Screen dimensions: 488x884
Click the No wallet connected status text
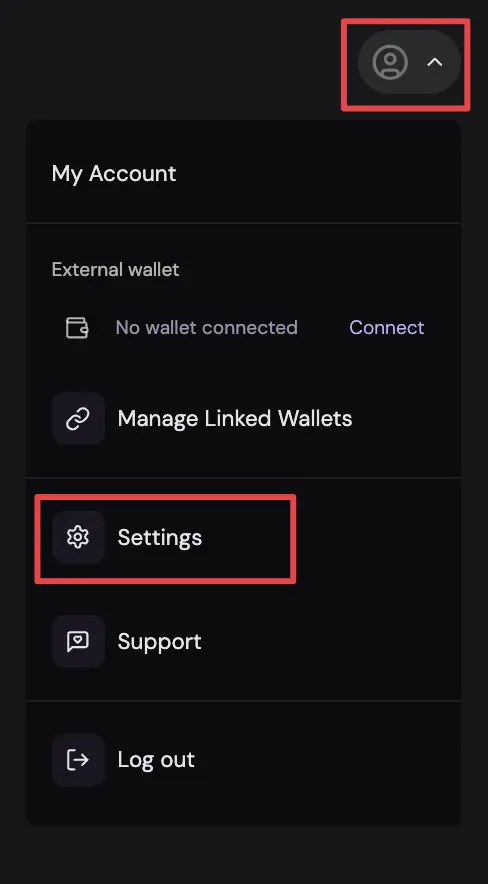coord(206,328)
